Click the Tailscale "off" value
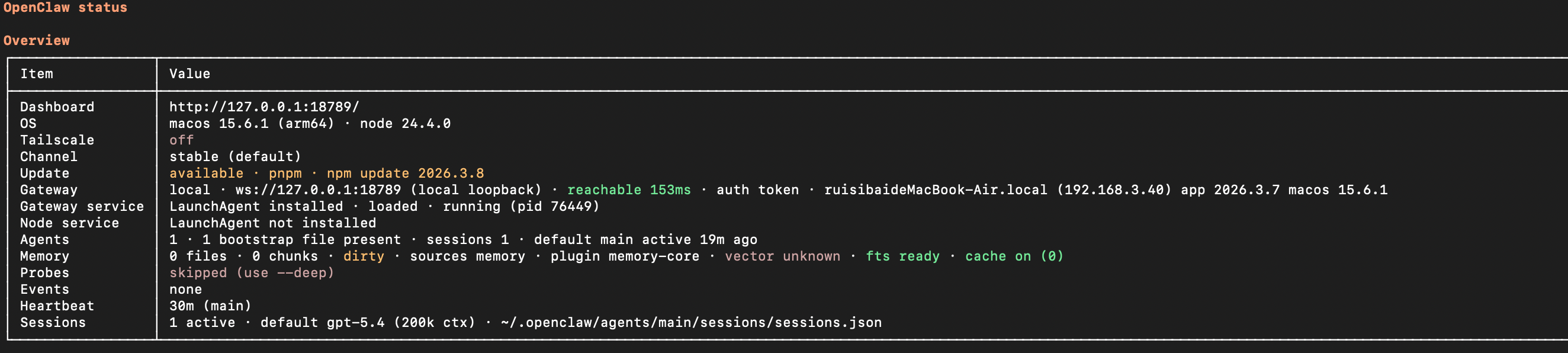 click(181, 140)
